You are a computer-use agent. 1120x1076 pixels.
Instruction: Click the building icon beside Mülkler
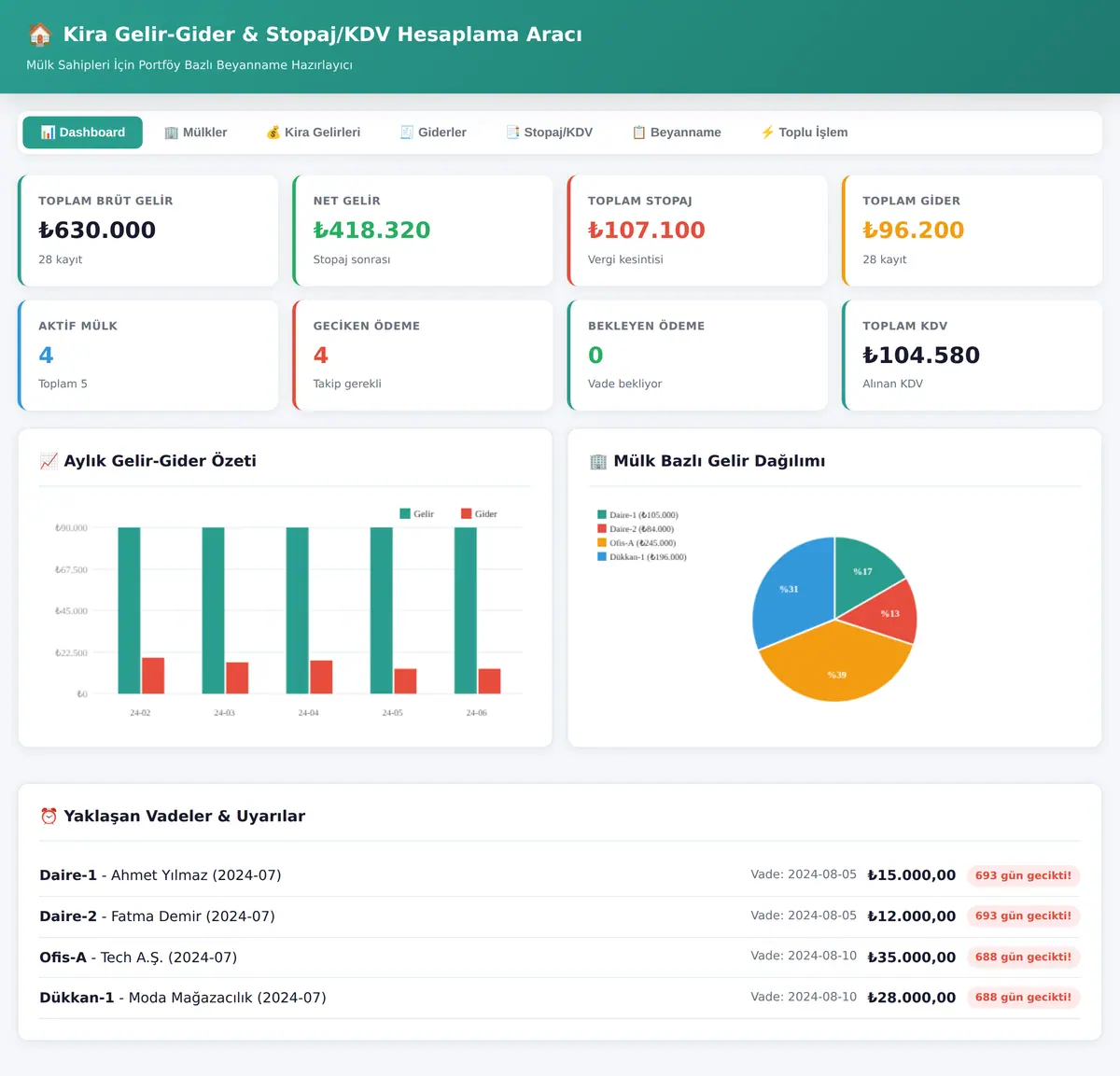(171, 133)
